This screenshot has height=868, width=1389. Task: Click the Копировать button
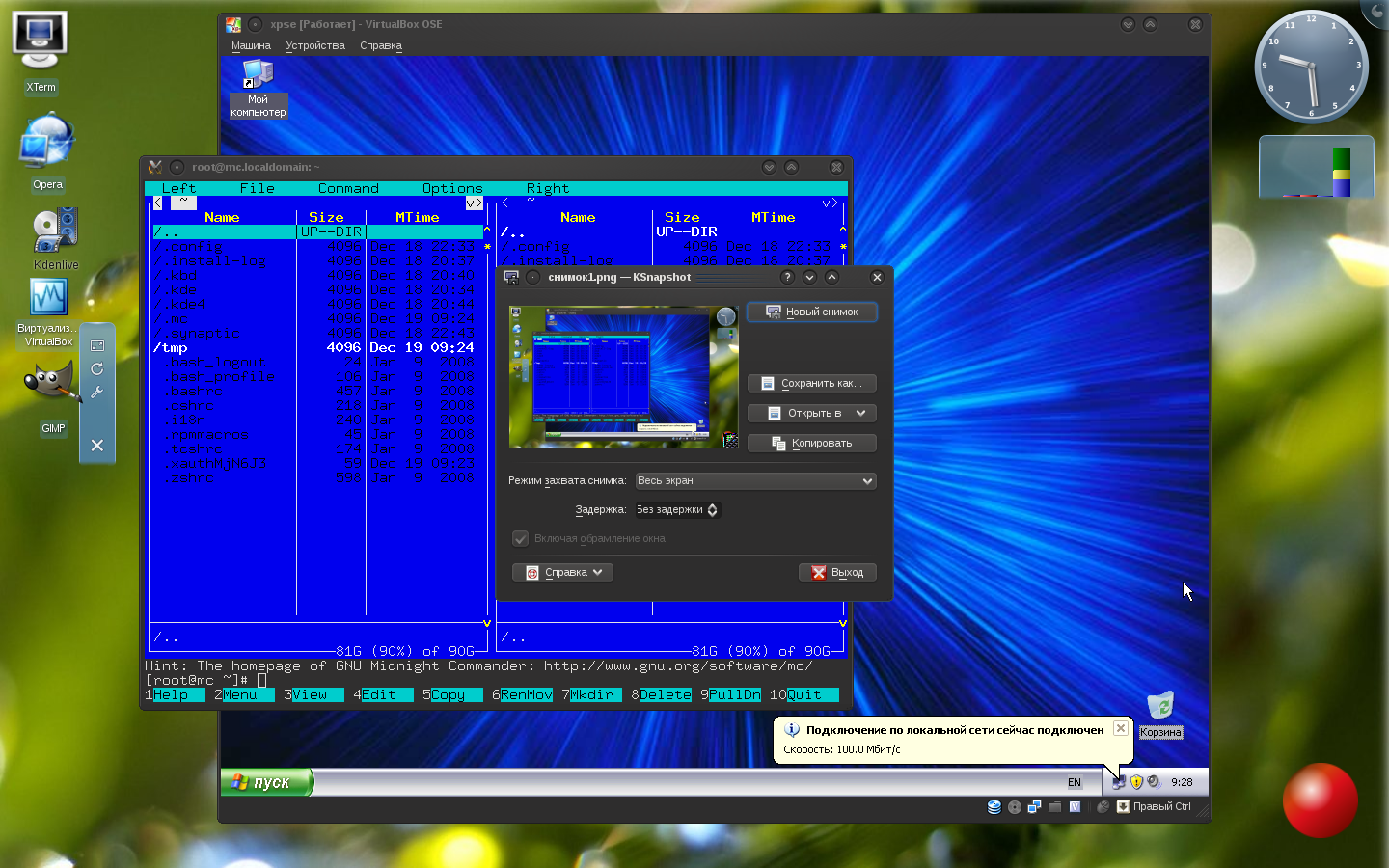tap(812, 443)
